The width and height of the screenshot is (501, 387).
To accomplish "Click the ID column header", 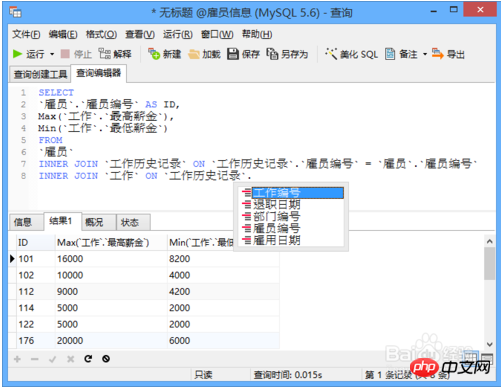I will [x=35, y=243].
